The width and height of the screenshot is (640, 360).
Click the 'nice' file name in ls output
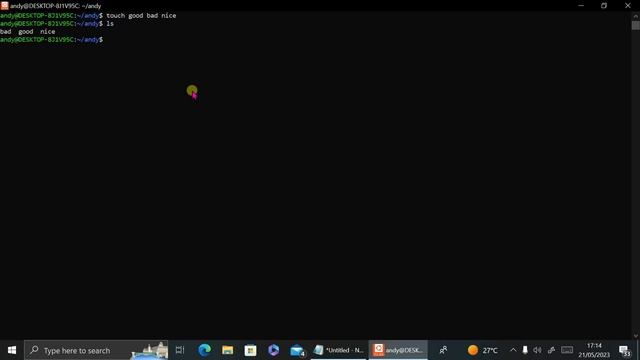pos(47,31)
